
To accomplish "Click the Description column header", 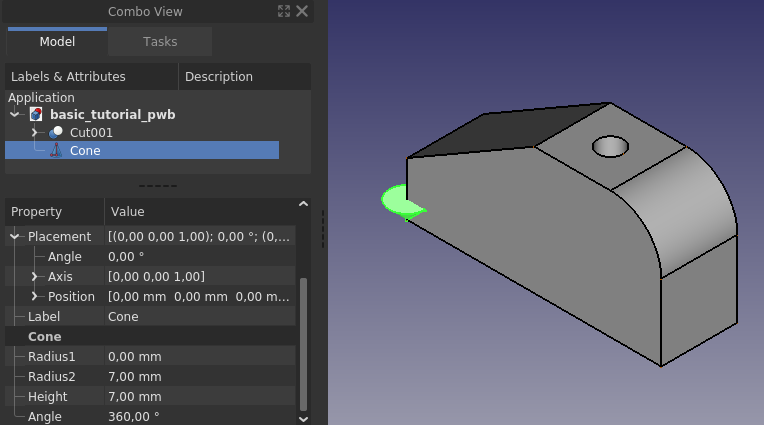I will [x=245, y=77].
